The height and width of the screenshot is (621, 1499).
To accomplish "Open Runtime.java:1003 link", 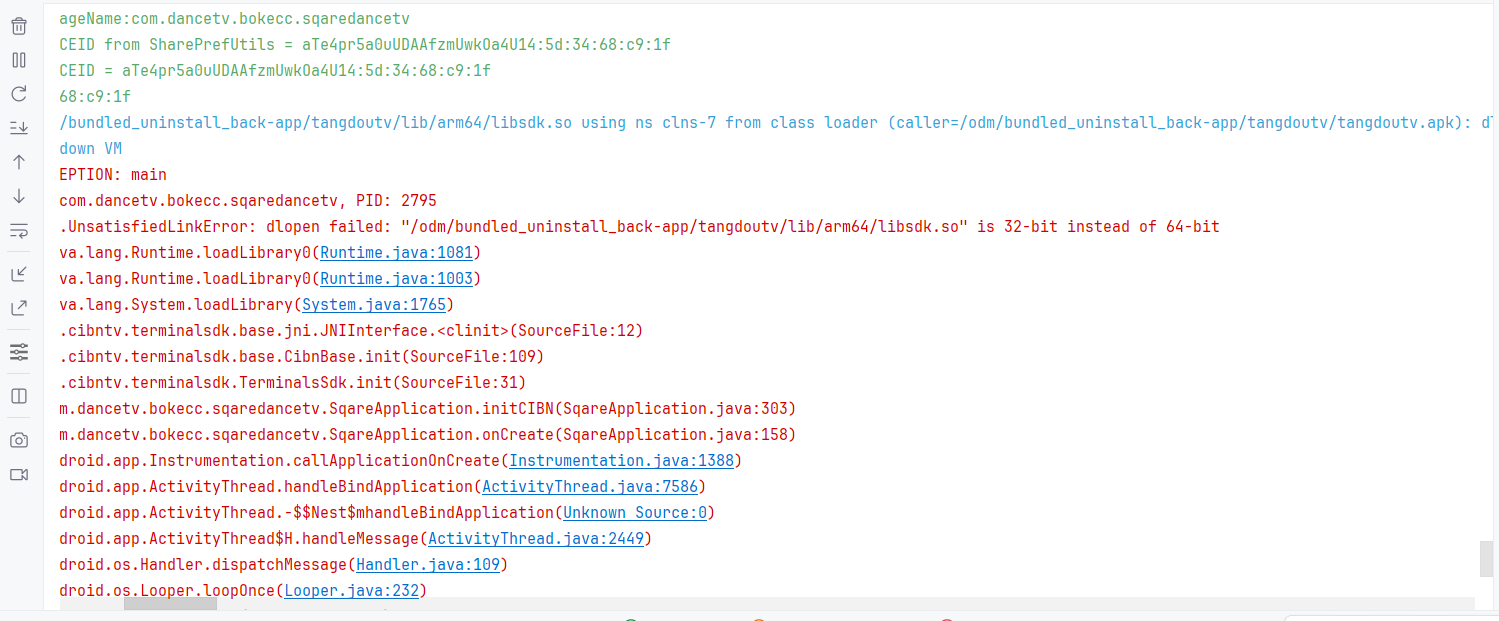I will (x=396, y=278).
